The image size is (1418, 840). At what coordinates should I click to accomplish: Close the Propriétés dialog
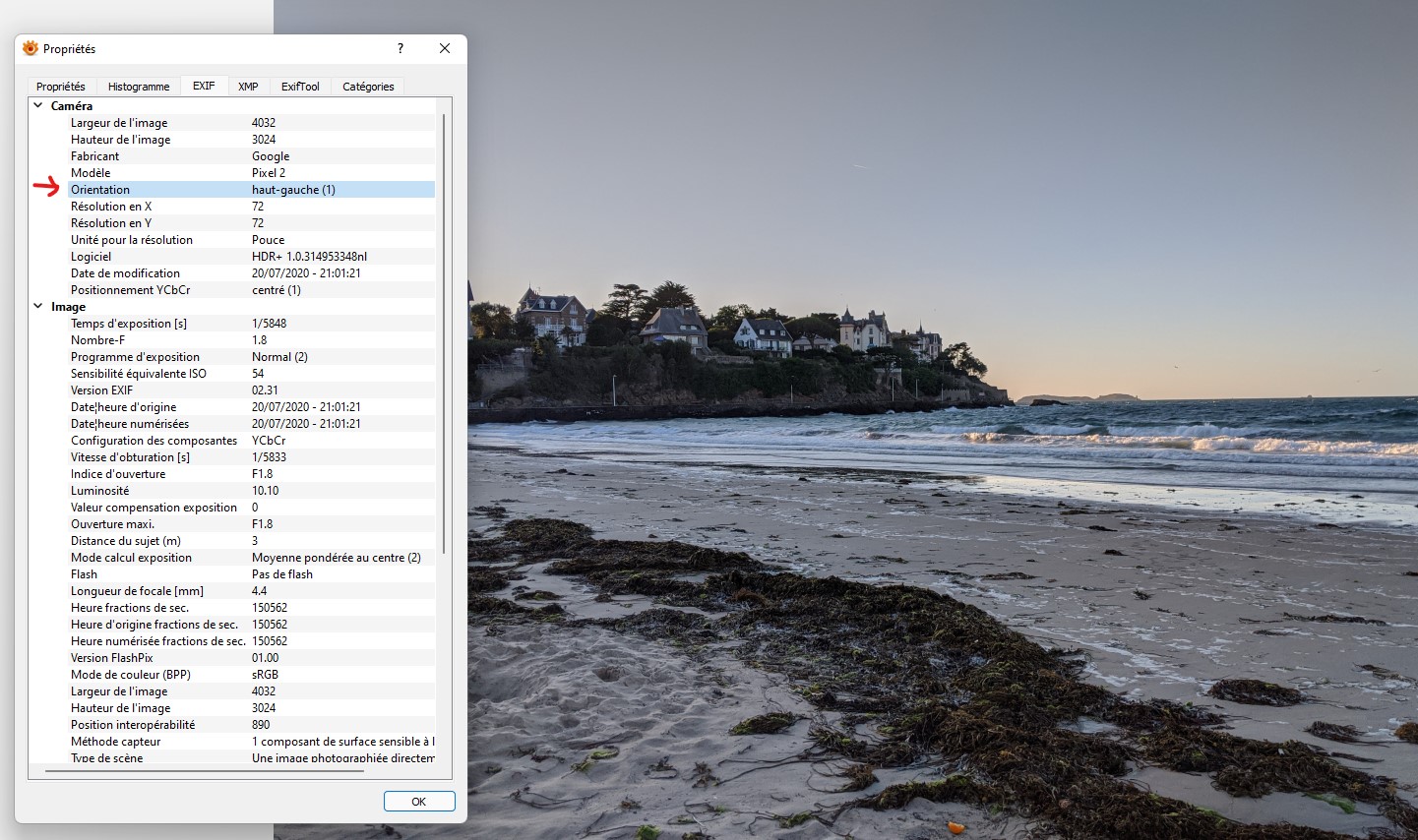(x=445, y=48)
